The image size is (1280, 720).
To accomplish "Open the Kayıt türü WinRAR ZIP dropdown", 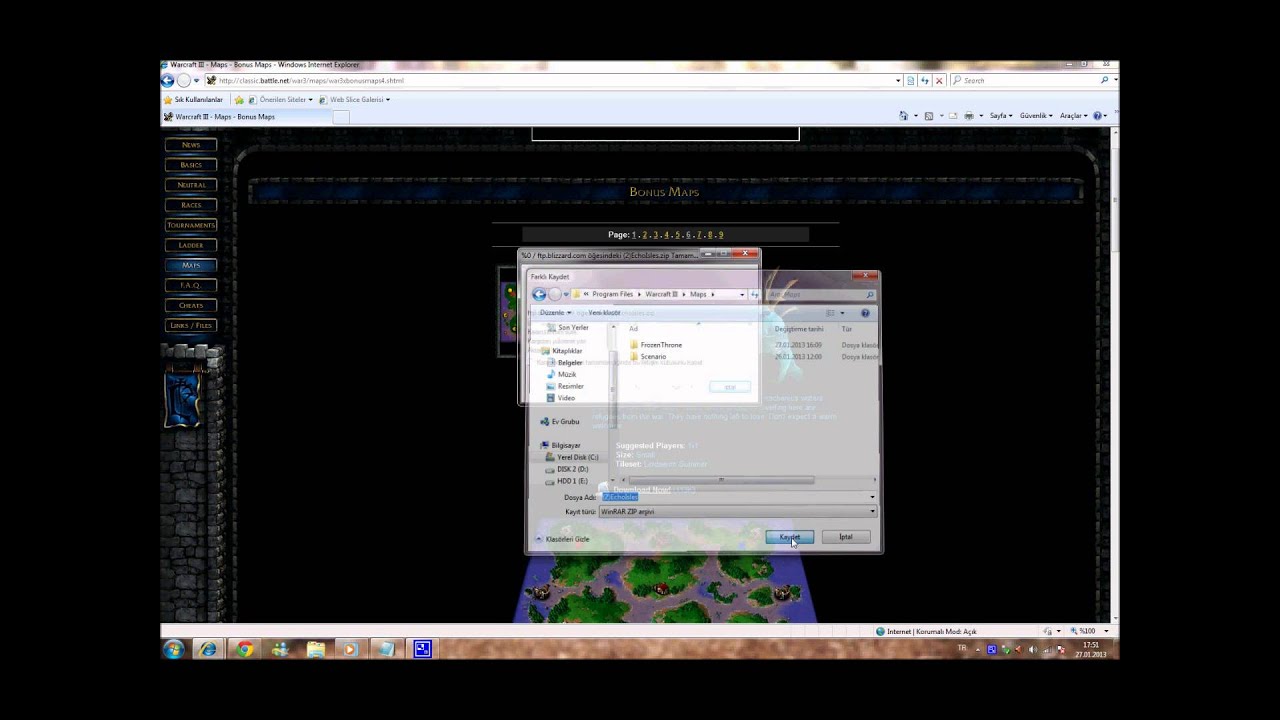I will (x=737, y=511).
